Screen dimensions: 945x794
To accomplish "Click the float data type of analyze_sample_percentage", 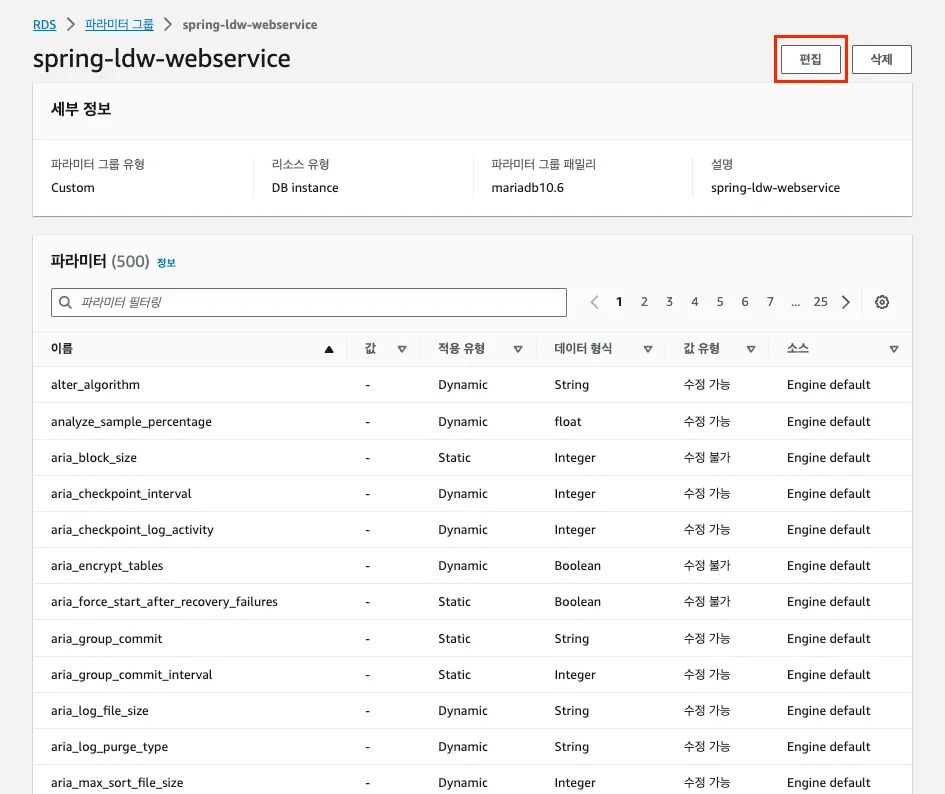I will click(568, 421).
